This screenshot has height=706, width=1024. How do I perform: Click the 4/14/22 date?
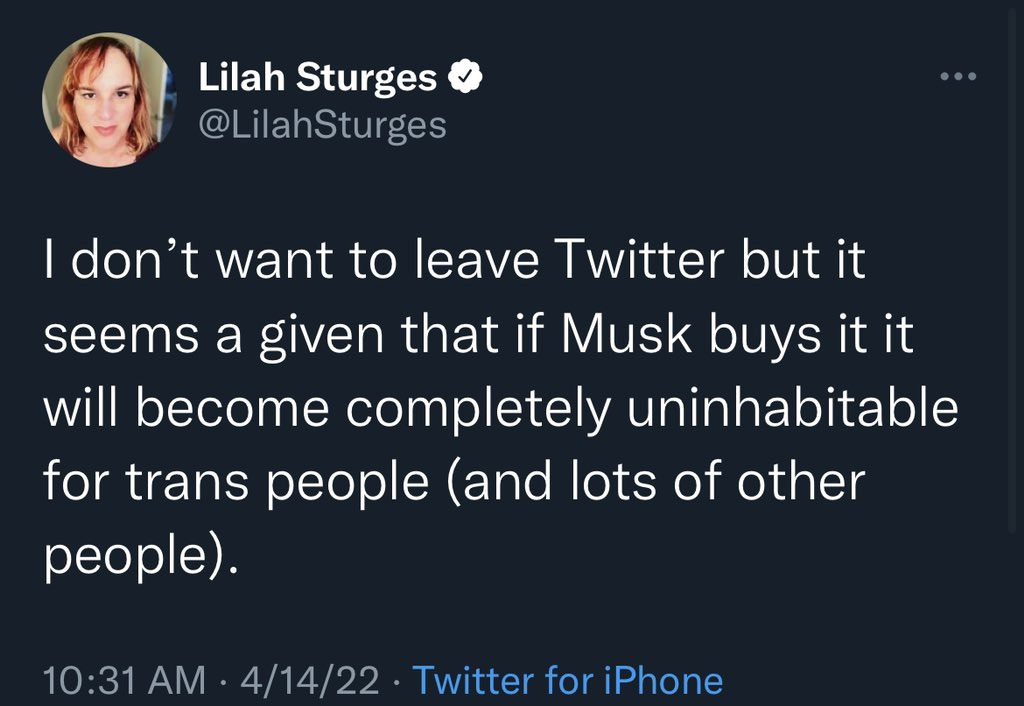click(x=310, y=680)
